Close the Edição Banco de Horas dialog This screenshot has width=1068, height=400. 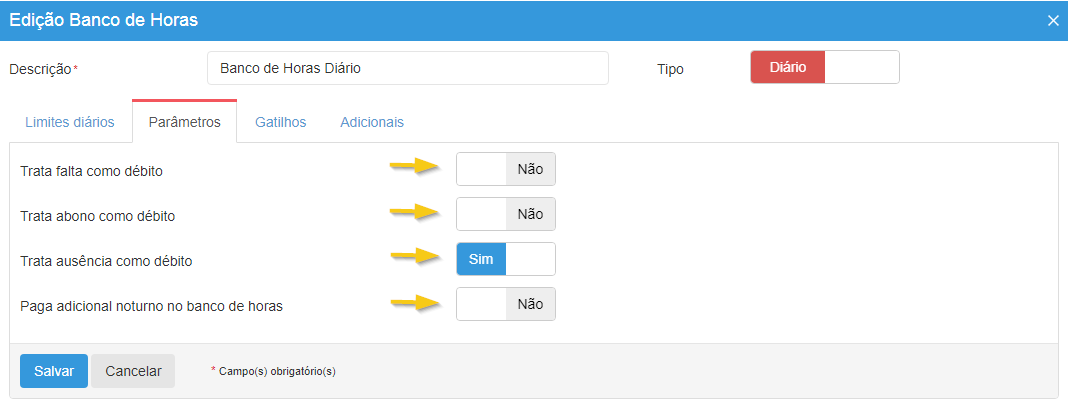1053,20
